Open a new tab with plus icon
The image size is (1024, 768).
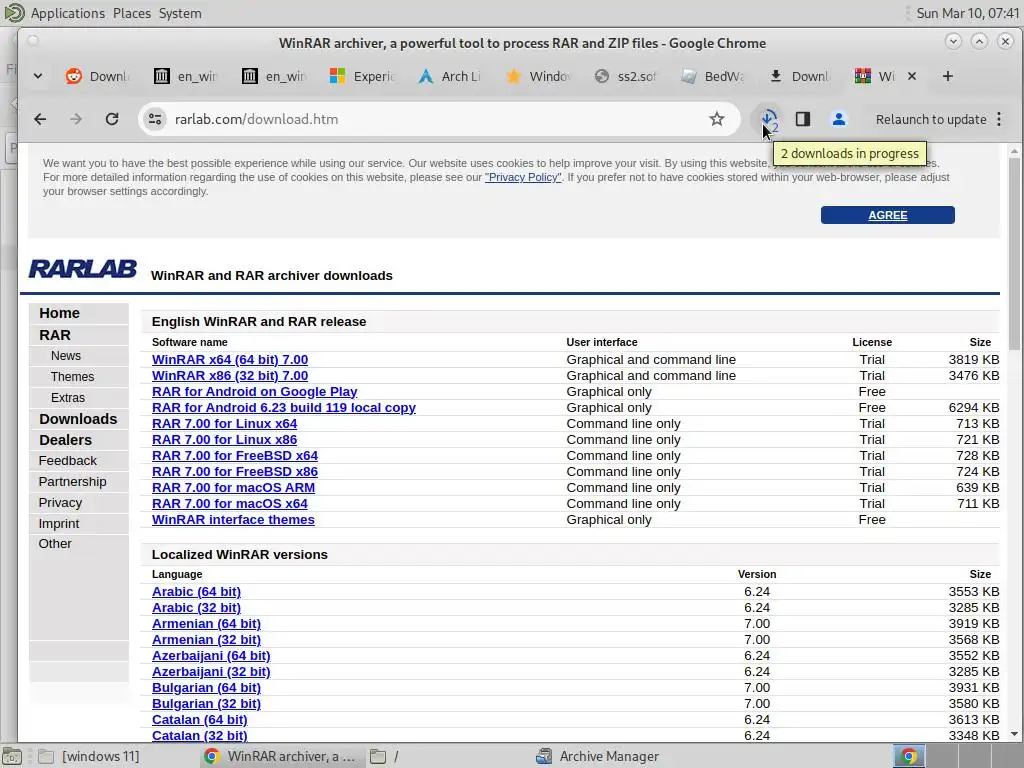coord(948,76)
